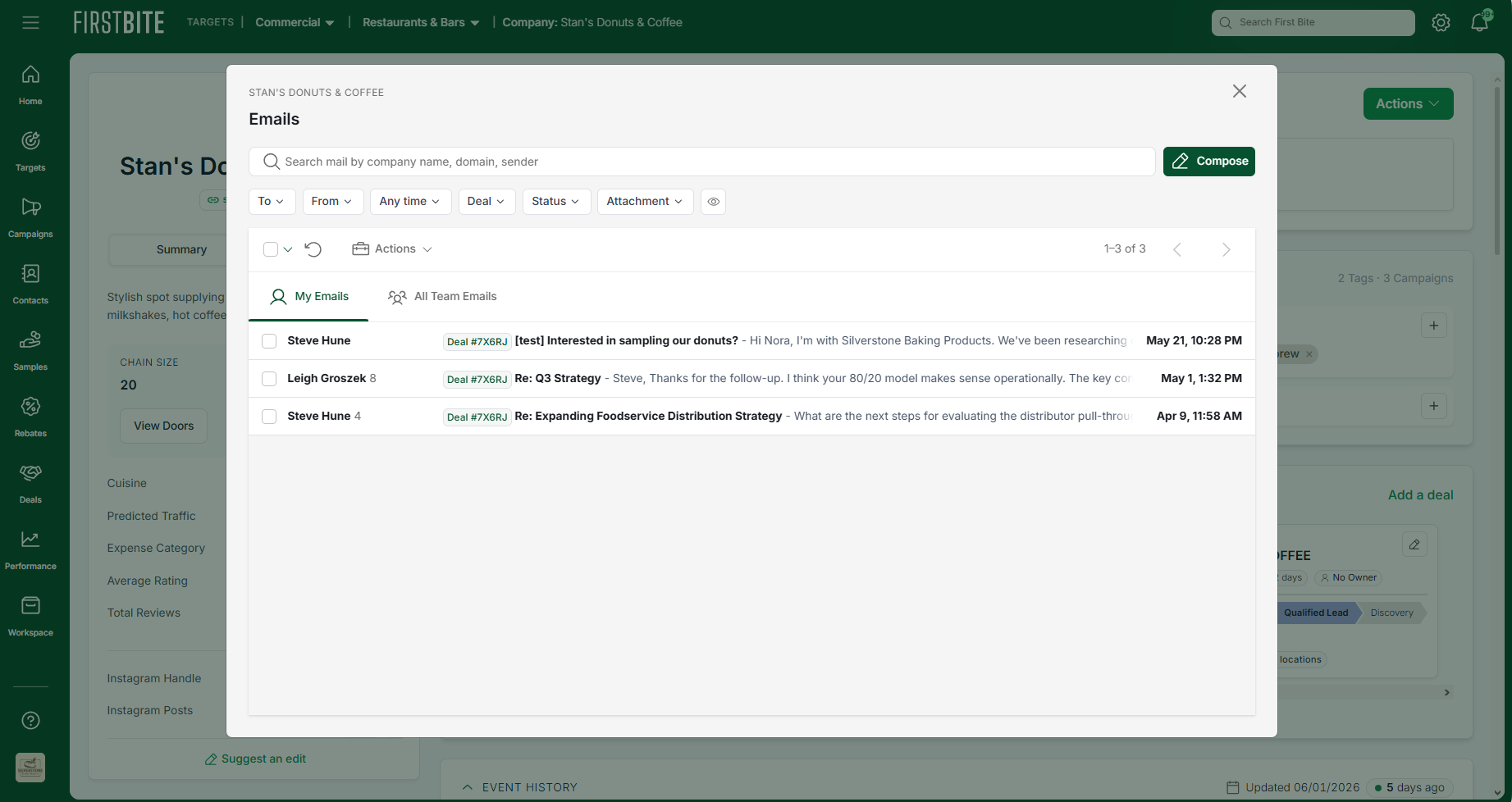
Task: Select the Steve Hune test email checkbox
Action: 269,341
